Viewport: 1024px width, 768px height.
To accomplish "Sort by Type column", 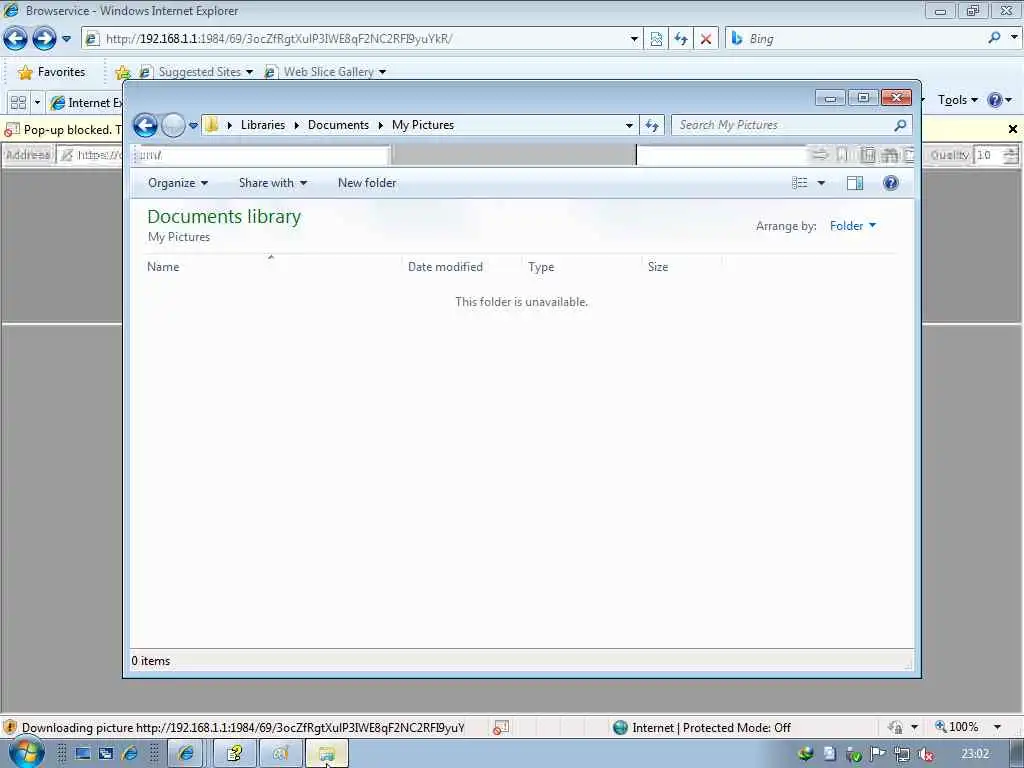I will coord(541,266).
